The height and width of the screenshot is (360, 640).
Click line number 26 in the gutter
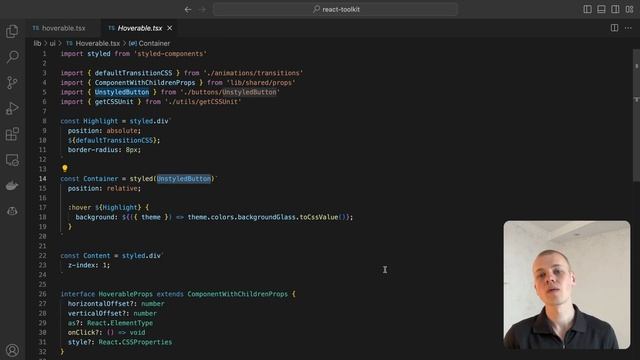[x=42, y=294]
